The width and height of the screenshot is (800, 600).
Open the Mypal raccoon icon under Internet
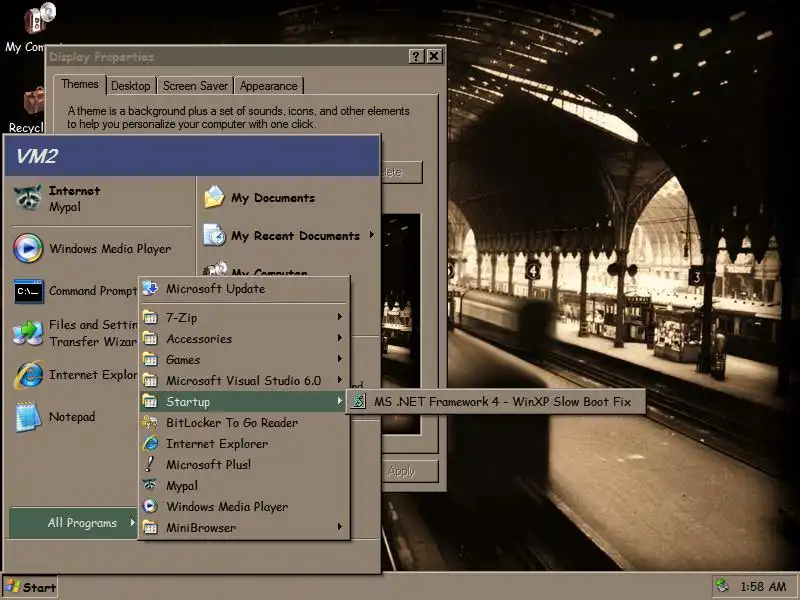pos(28,198)
